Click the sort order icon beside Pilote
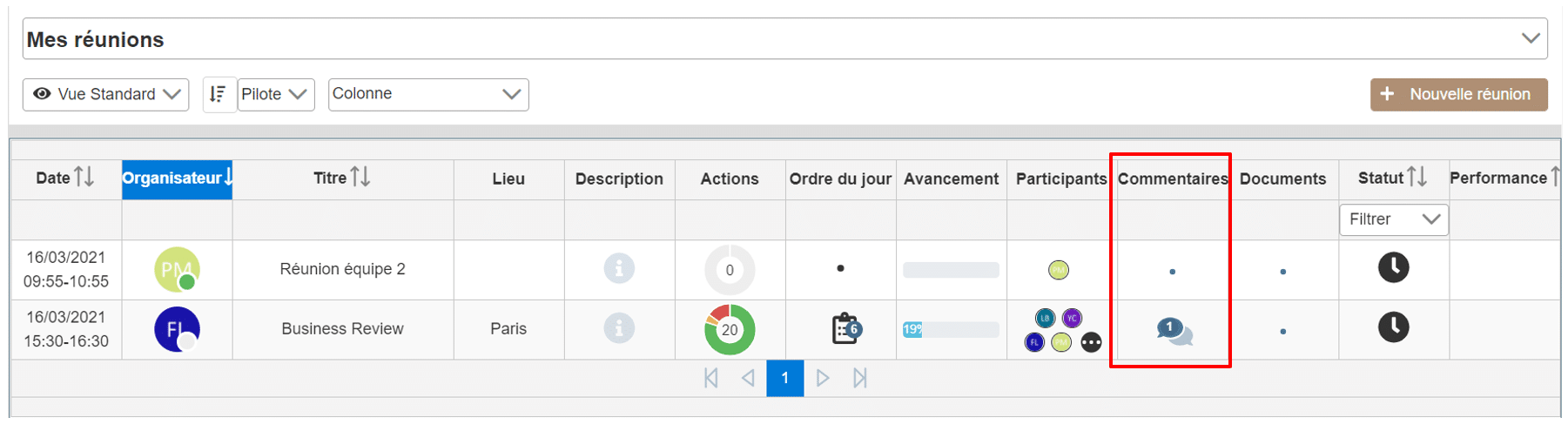This screenshot has width=1568, height=431. coord(219,94)
